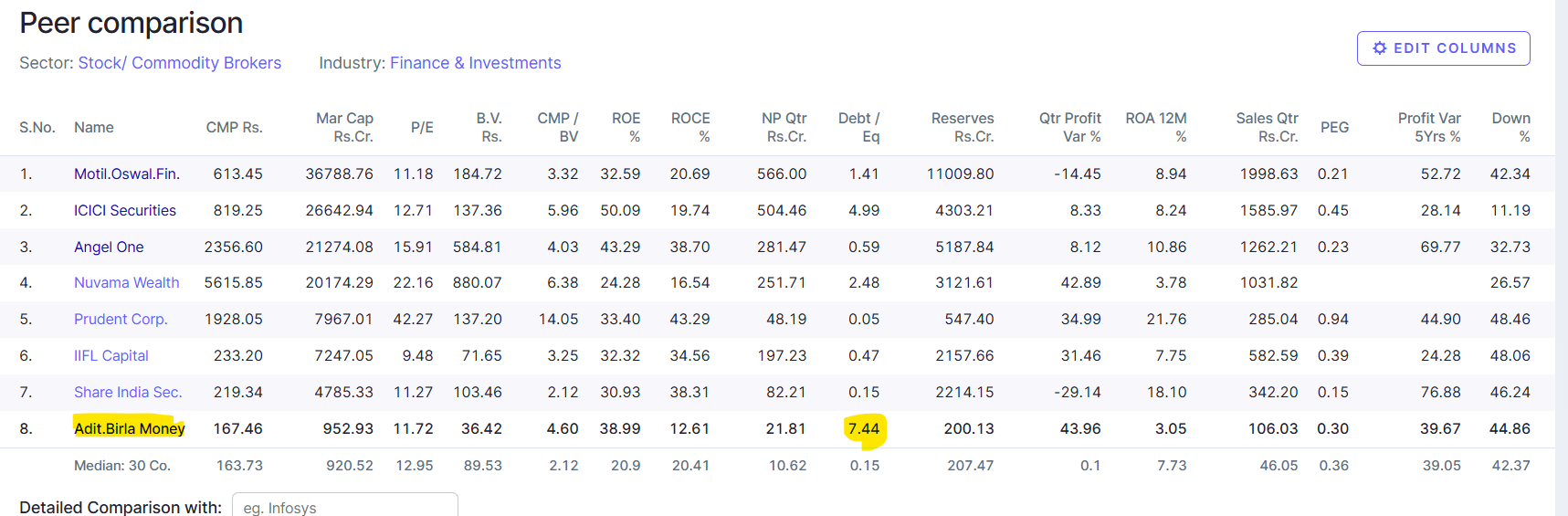Sort by the CMP Rs. column header
The image size is (1568, 516).
coord(234,128)
